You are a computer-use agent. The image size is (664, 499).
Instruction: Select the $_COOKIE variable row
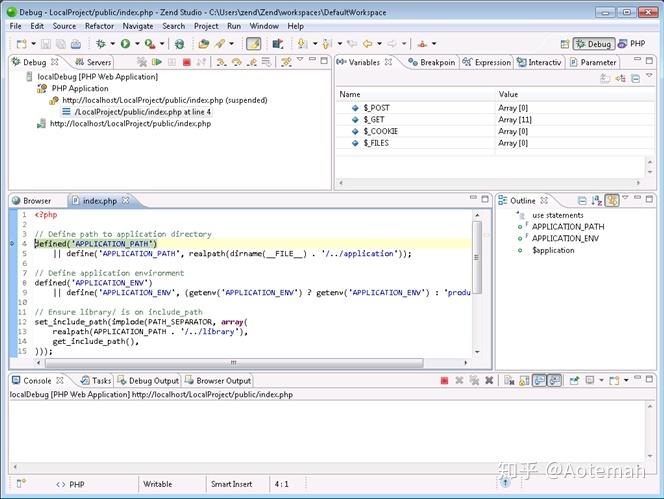pyautogui.click(x=495, y=131)
